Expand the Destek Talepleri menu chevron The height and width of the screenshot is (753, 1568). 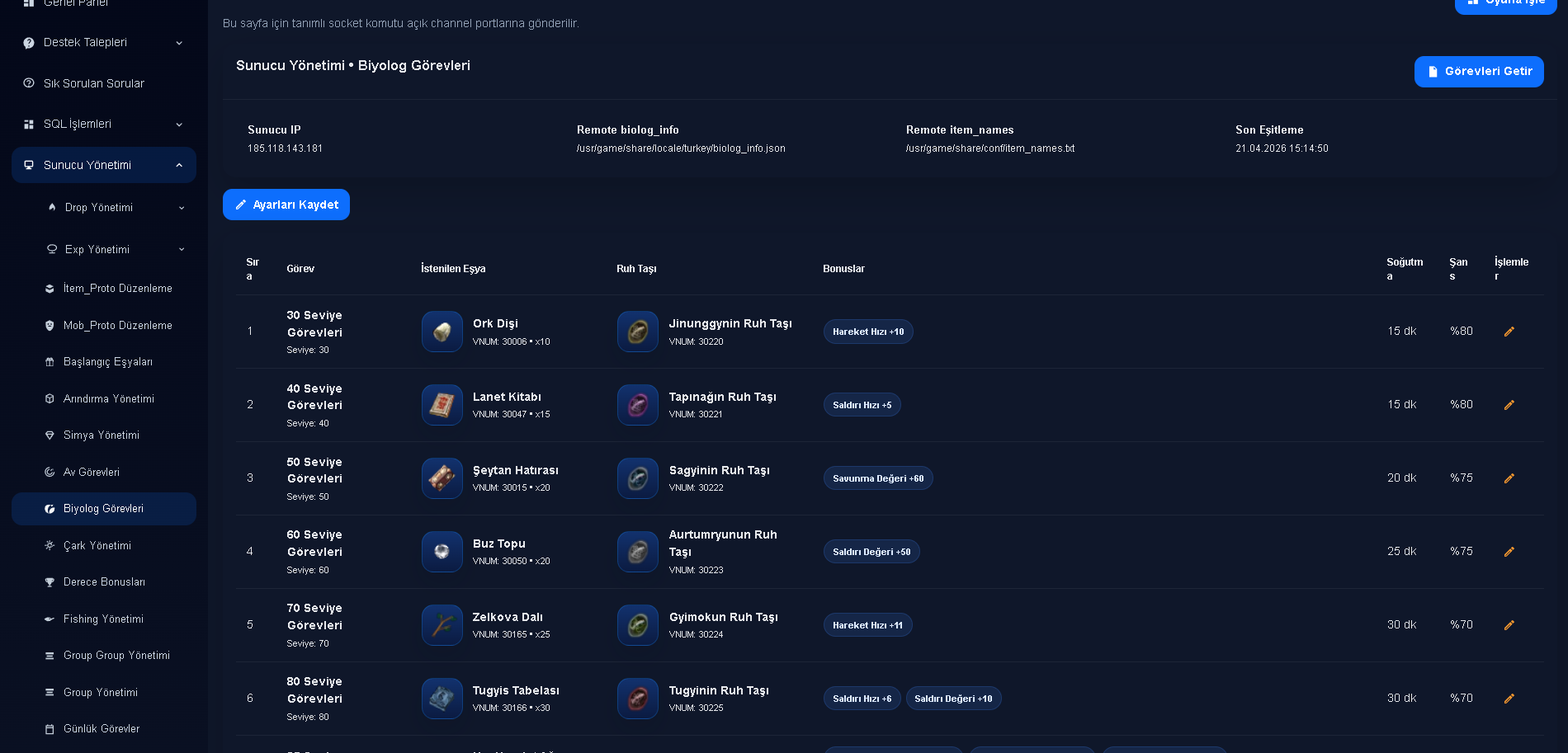pos(179,43)
